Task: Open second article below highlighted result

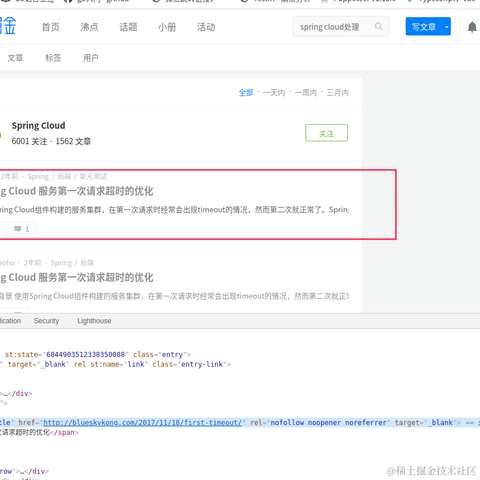Action: (77, 277)
